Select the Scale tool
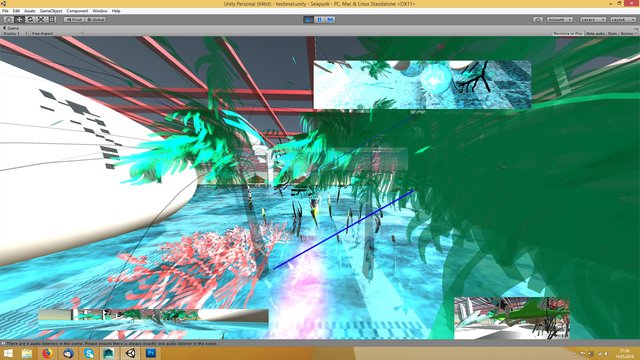 (x=41, y=20)
